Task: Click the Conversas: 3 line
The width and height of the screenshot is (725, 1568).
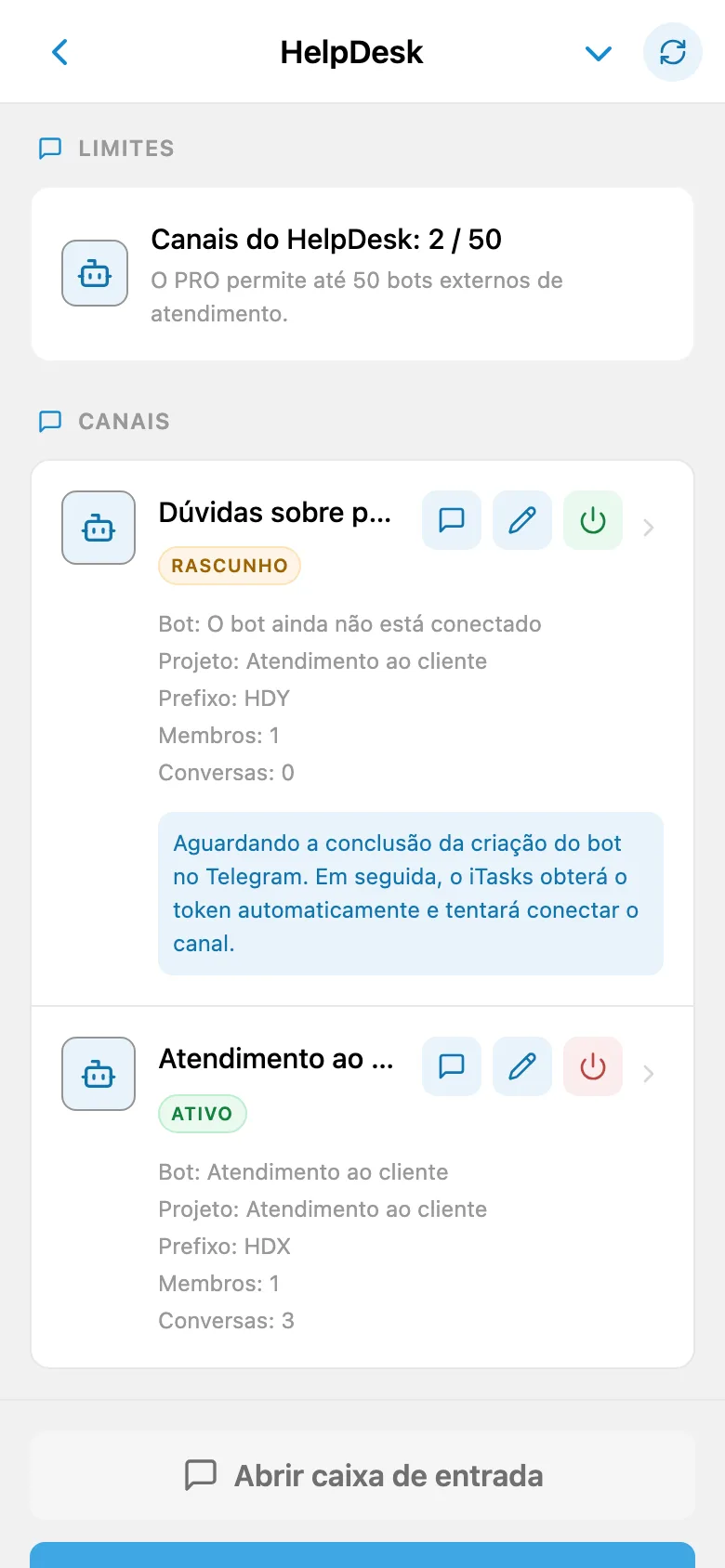Action: (x=226, y=1321)
